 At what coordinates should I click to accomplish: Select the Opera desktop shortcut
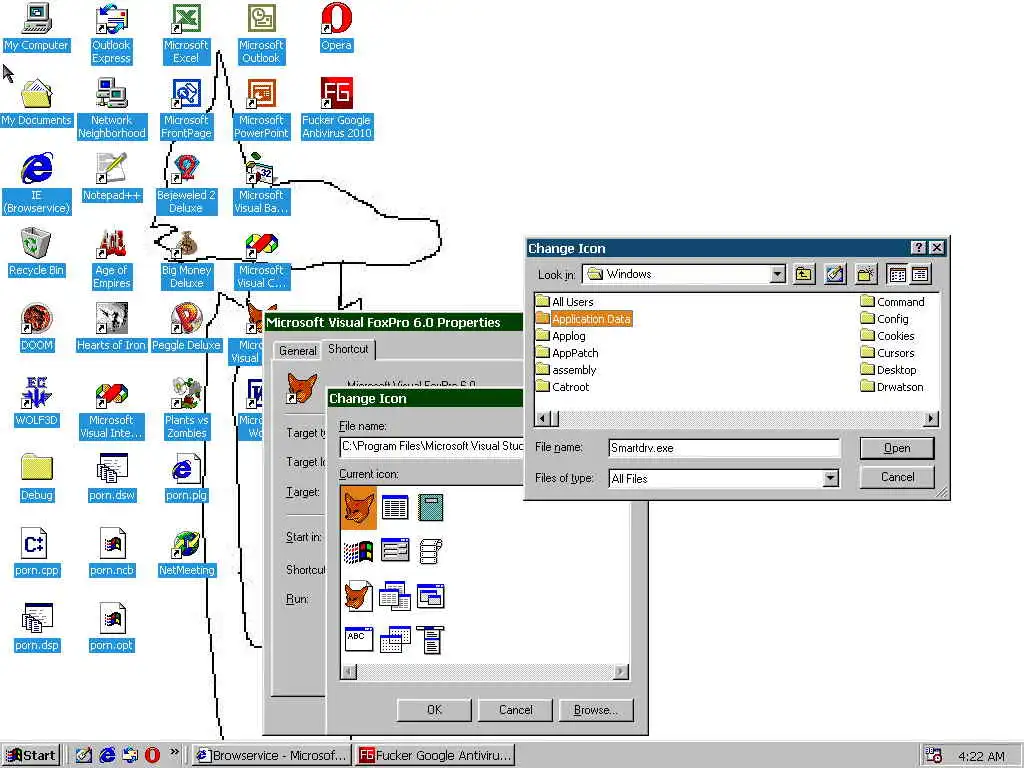pyautogui.click(x=336, y=27)
